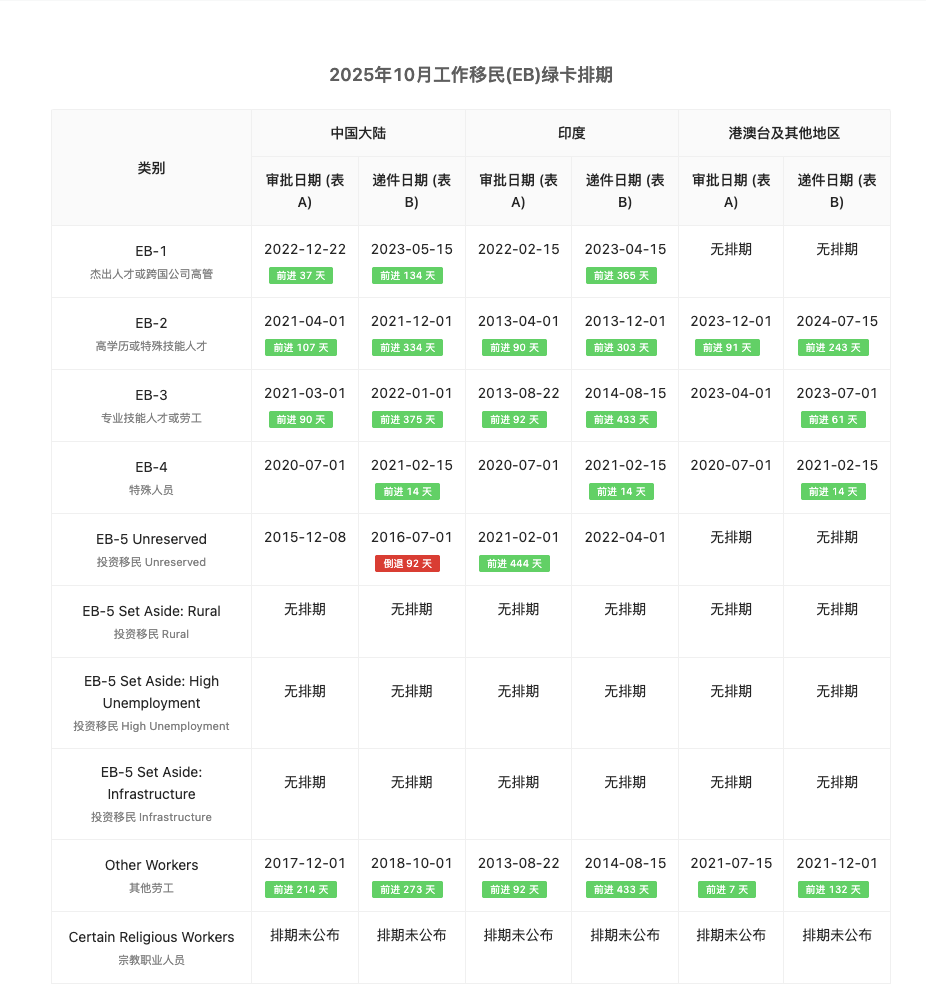Image resolution: width=926 pixels, height=1006 pixels.
Task: Click the red "倒退 92 天" badge
Action: point(407,563)
